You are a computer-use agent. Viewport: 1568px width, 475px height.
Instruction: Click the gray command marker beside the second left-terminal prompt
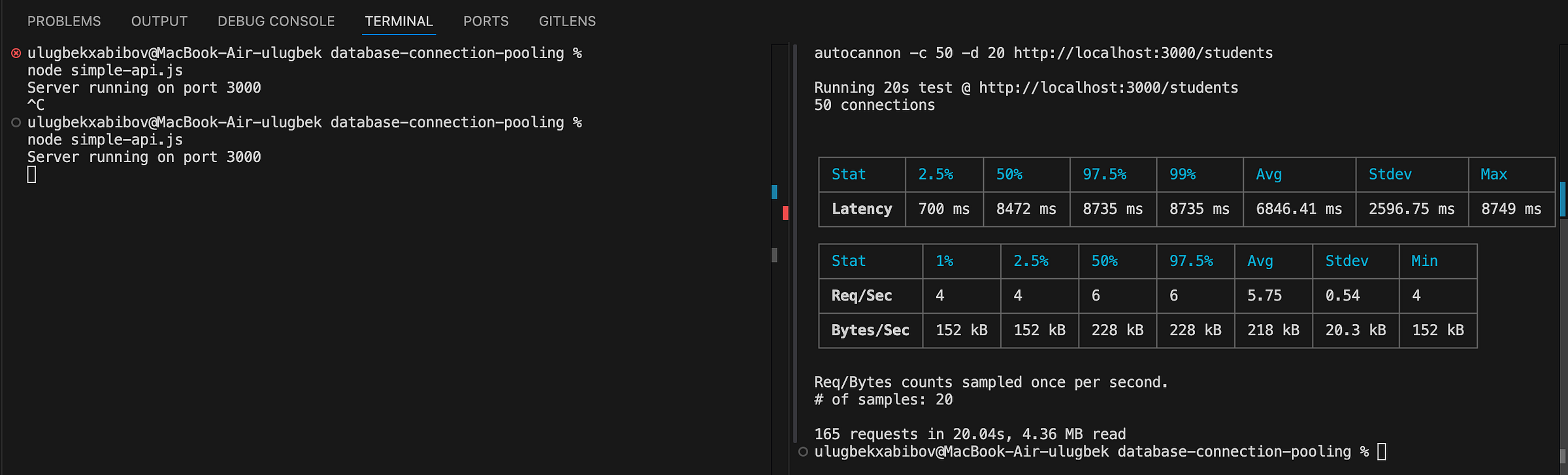(x=16, y=122)
